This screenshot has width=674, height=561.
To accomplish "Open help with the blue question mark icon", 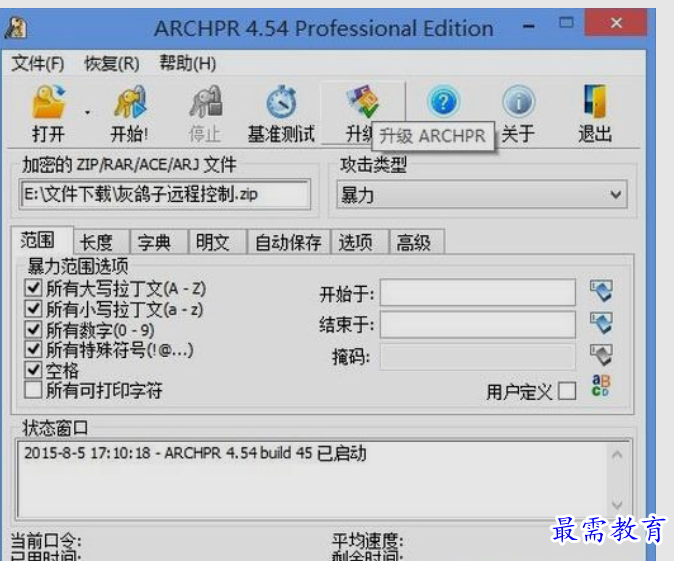I will [x=443, y=101].
